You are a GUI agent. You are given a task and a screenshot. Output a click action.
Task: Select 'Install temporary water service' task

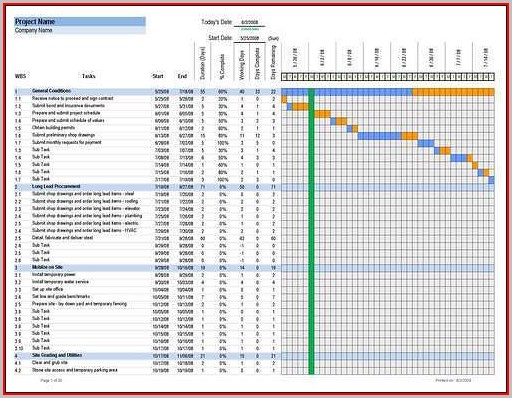(x=60, y=282)
